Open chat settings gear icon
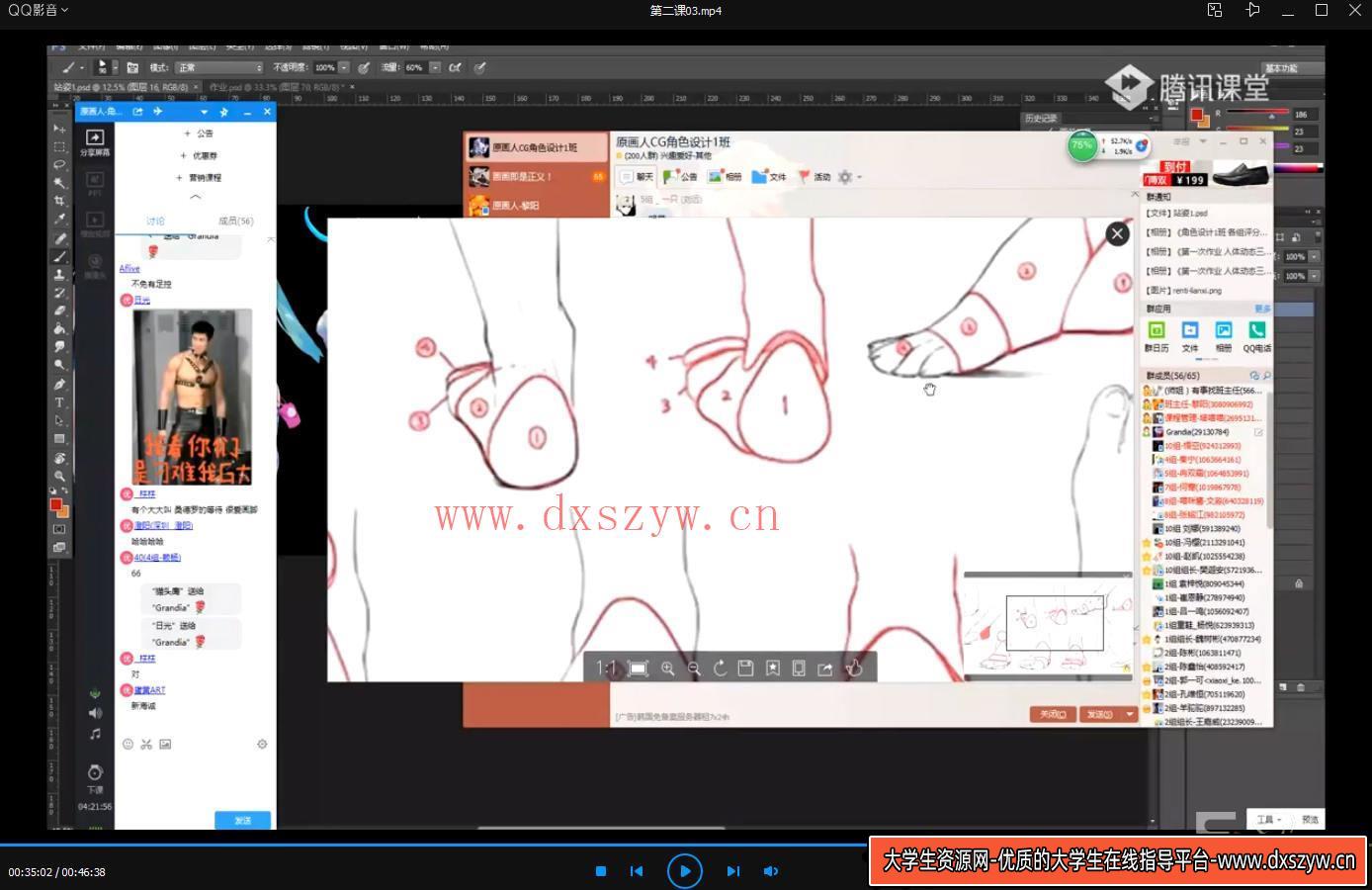The height and width of the screenshot is (890, 1372). click(262, 744)
